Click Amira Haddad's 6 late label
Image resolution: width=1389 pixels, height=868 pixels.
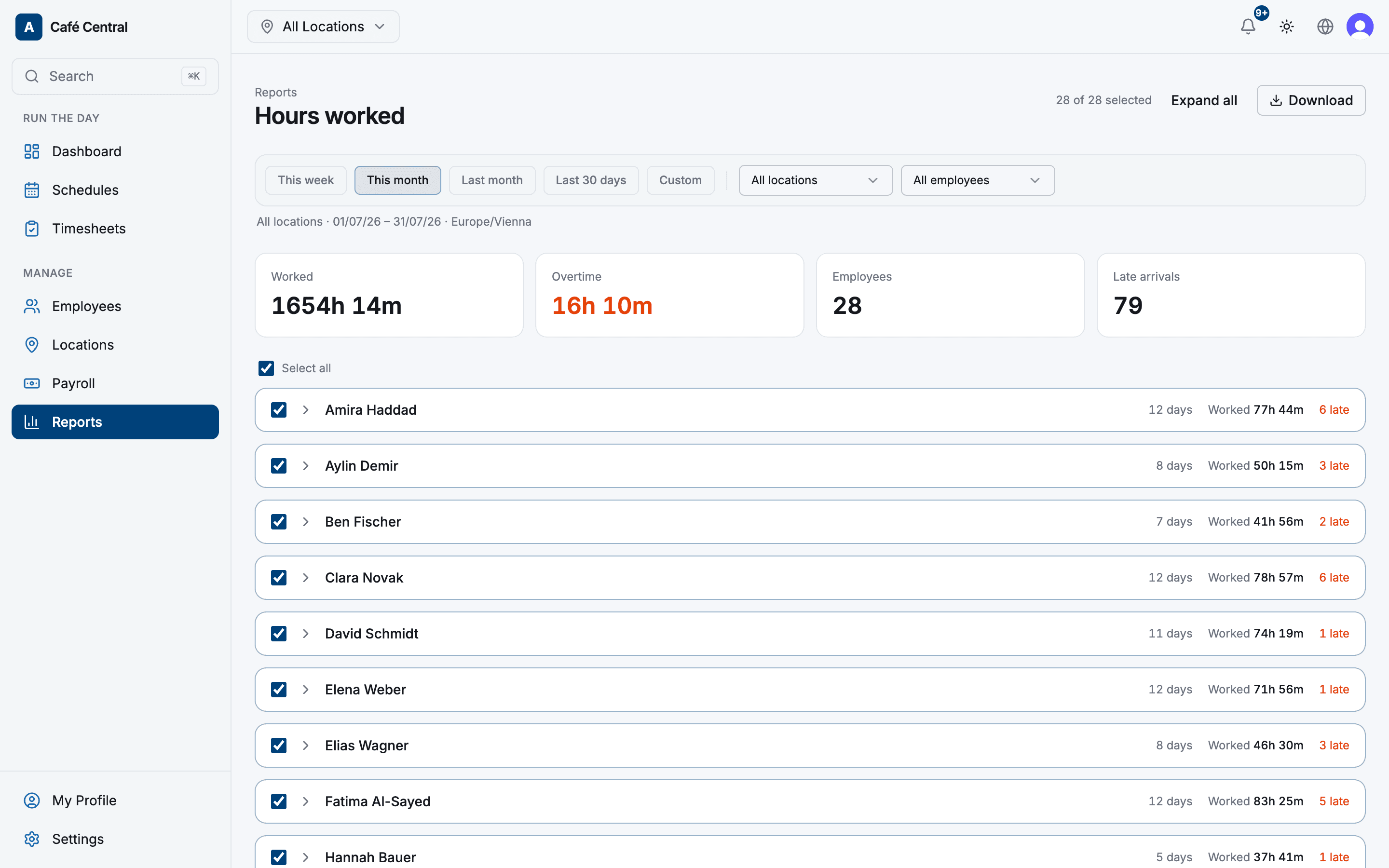[x=1334, y=410]
